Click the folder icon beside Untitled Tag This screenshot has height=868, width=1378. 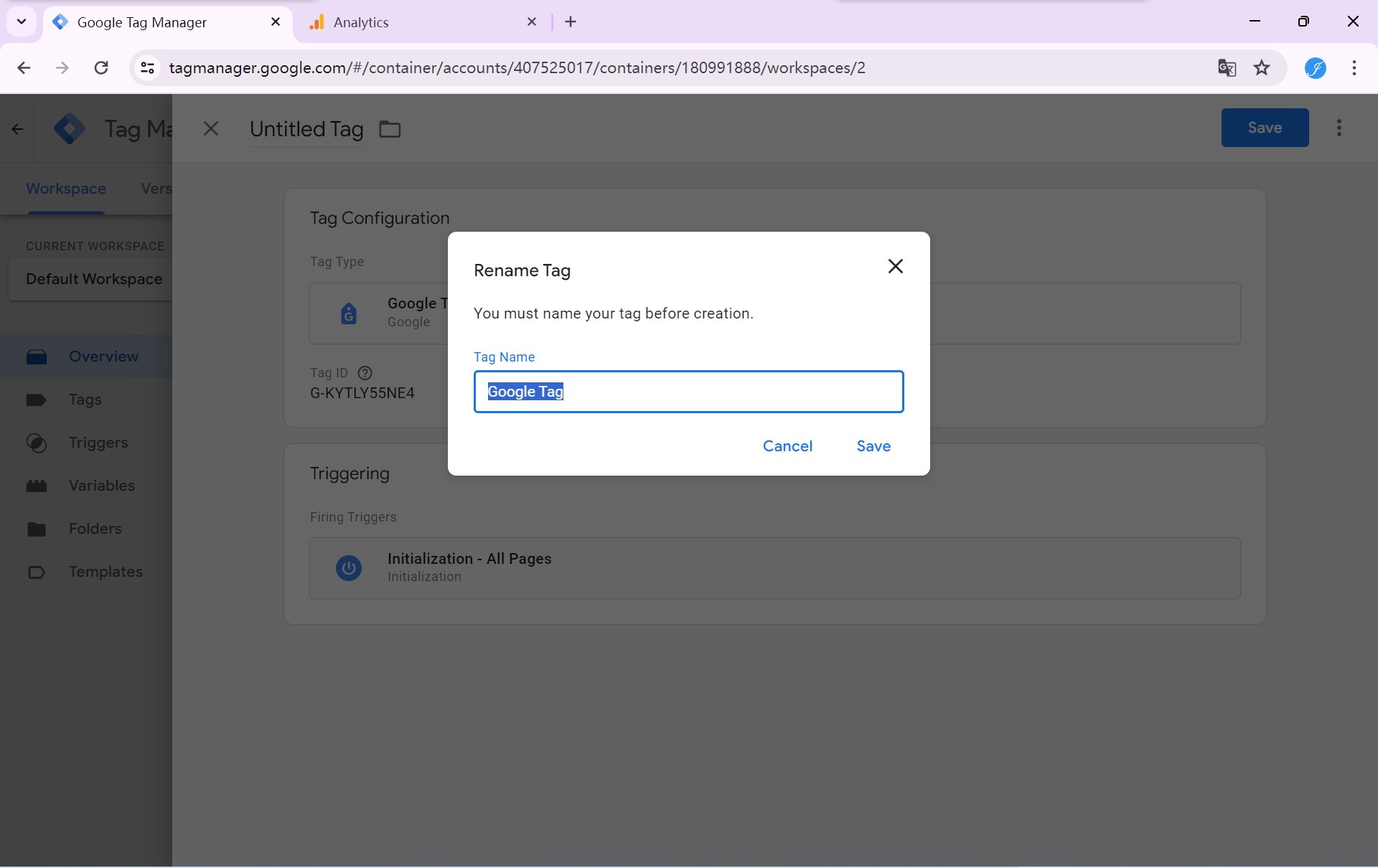390,130
